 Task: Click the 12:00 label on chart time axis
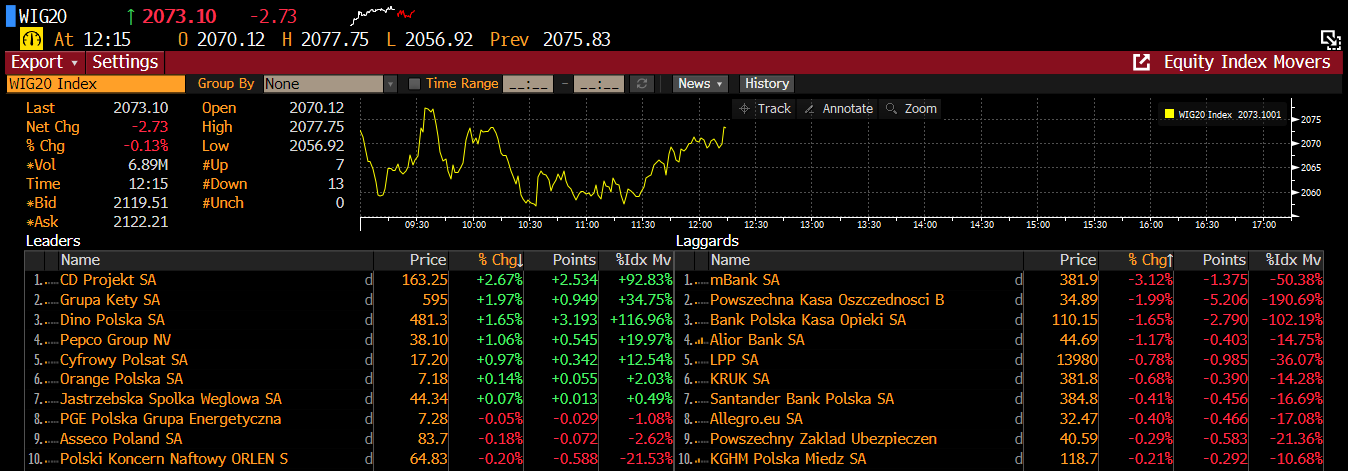point(699,224)
